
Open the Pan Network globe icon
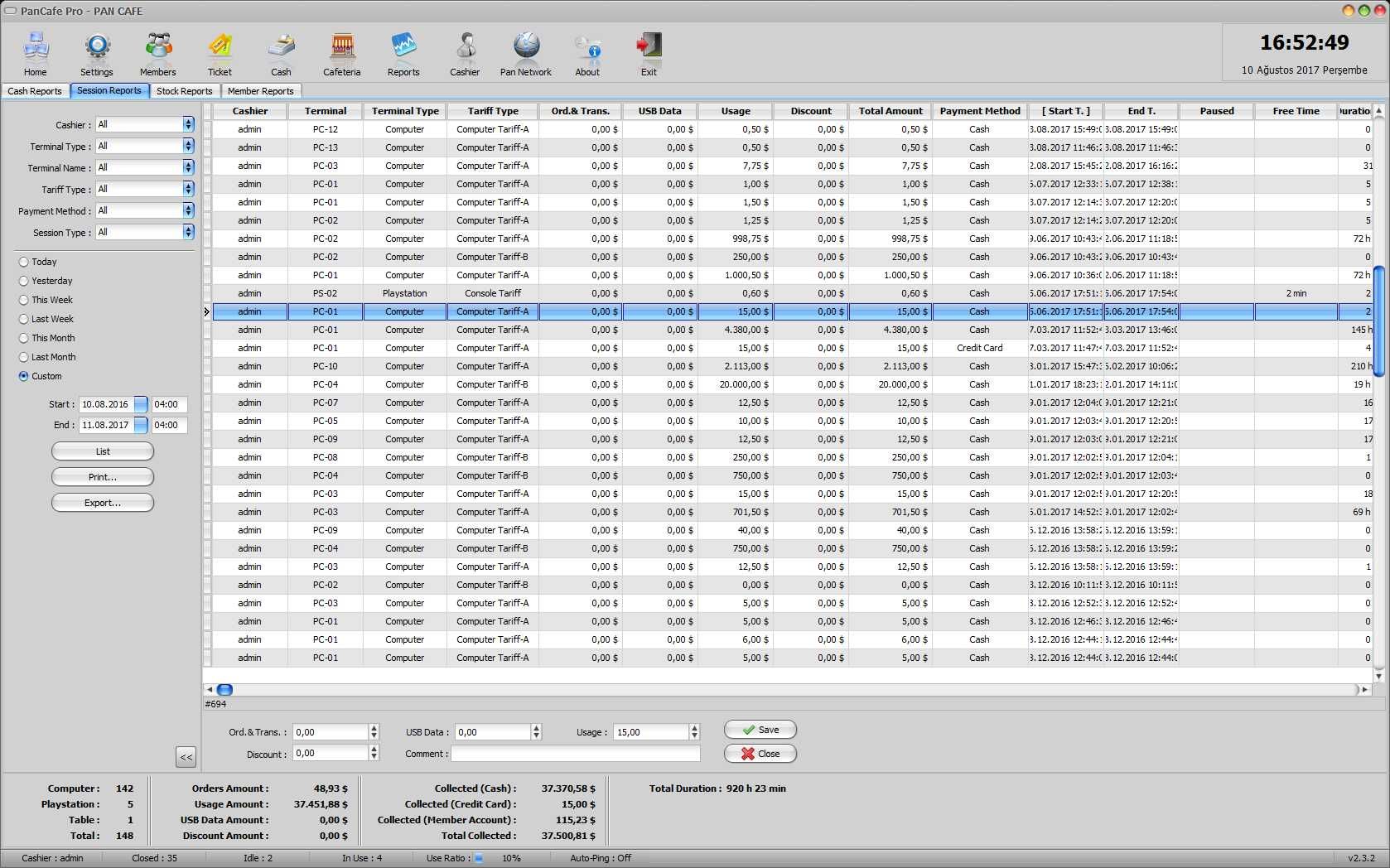[x=526, y=55]
